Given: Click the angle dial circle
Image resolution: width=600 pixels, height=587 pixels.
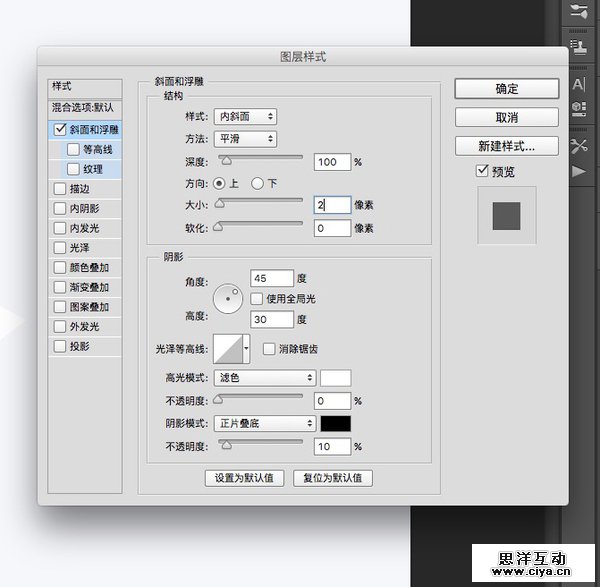Looking at the screenshot, I should [229, 295].
